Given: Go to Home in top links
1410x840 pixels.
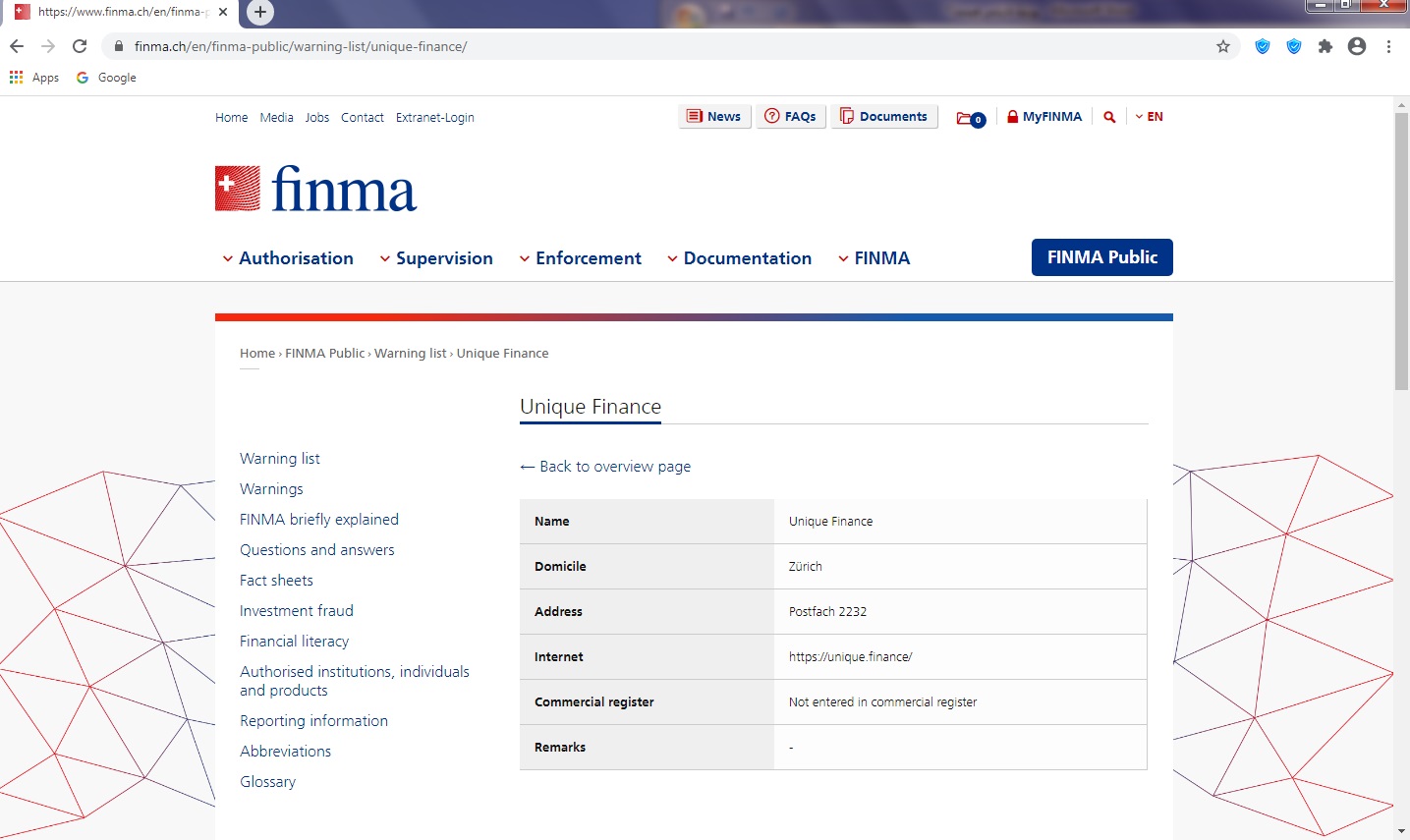Looking at the screenshot, I should (x=232, y=118).
